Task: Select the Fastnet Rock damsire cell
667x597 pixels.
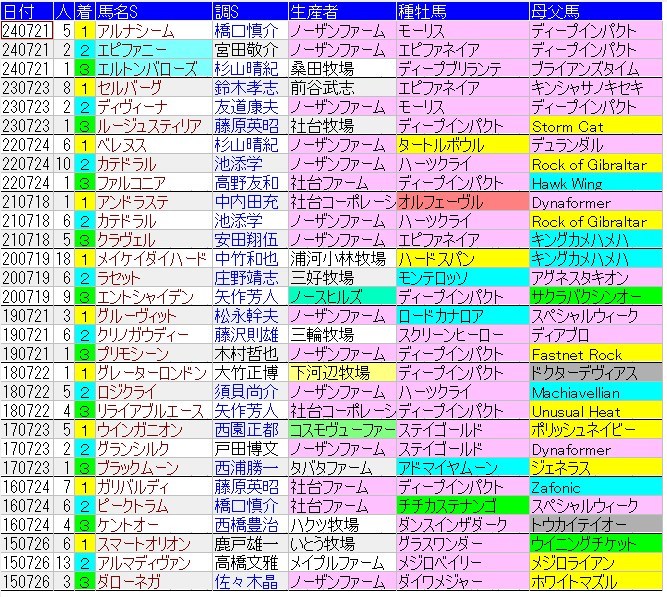Action: coord(596,354)
